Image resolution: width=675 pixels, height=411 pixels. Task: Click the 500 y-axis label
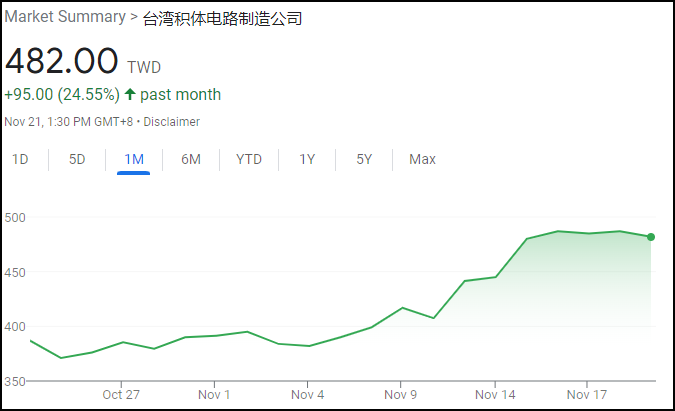[x=15, y=218]
